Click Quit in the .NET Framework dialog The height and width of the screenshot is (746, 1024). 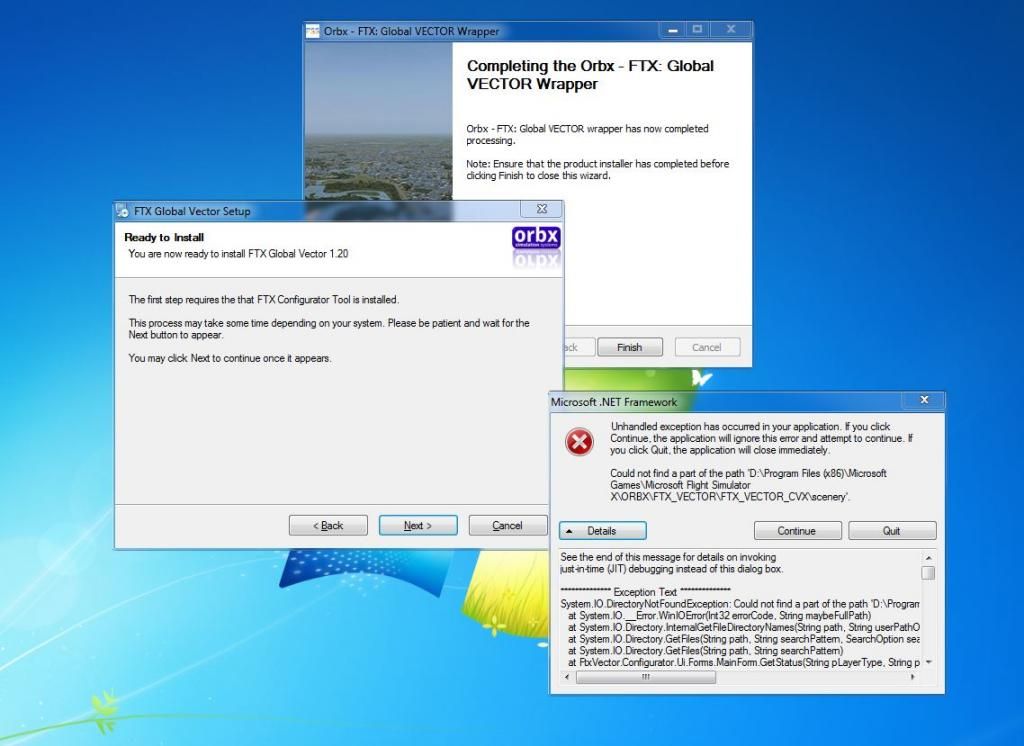pyautogui.click(x=891, y=530)
